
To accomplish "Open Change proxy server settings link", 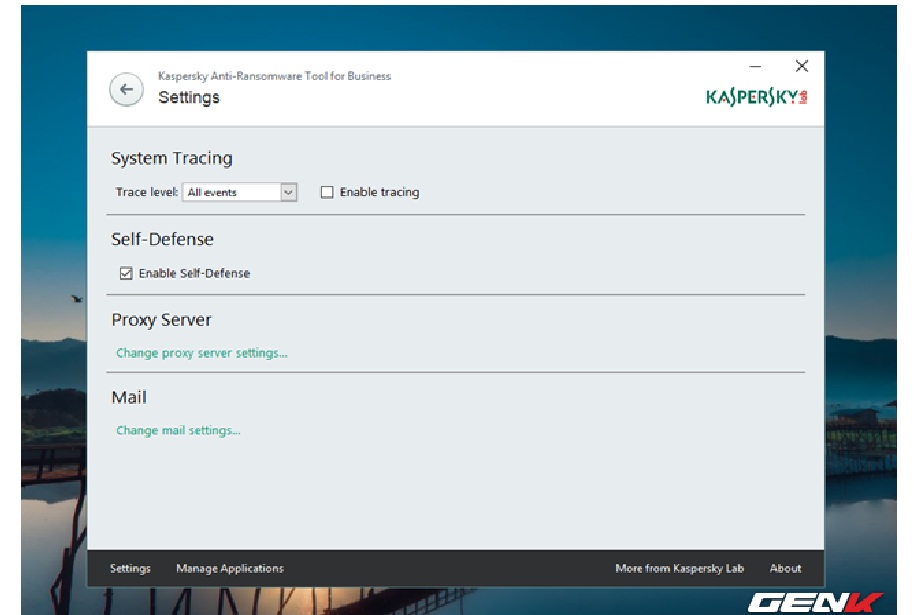I will 202,353.
